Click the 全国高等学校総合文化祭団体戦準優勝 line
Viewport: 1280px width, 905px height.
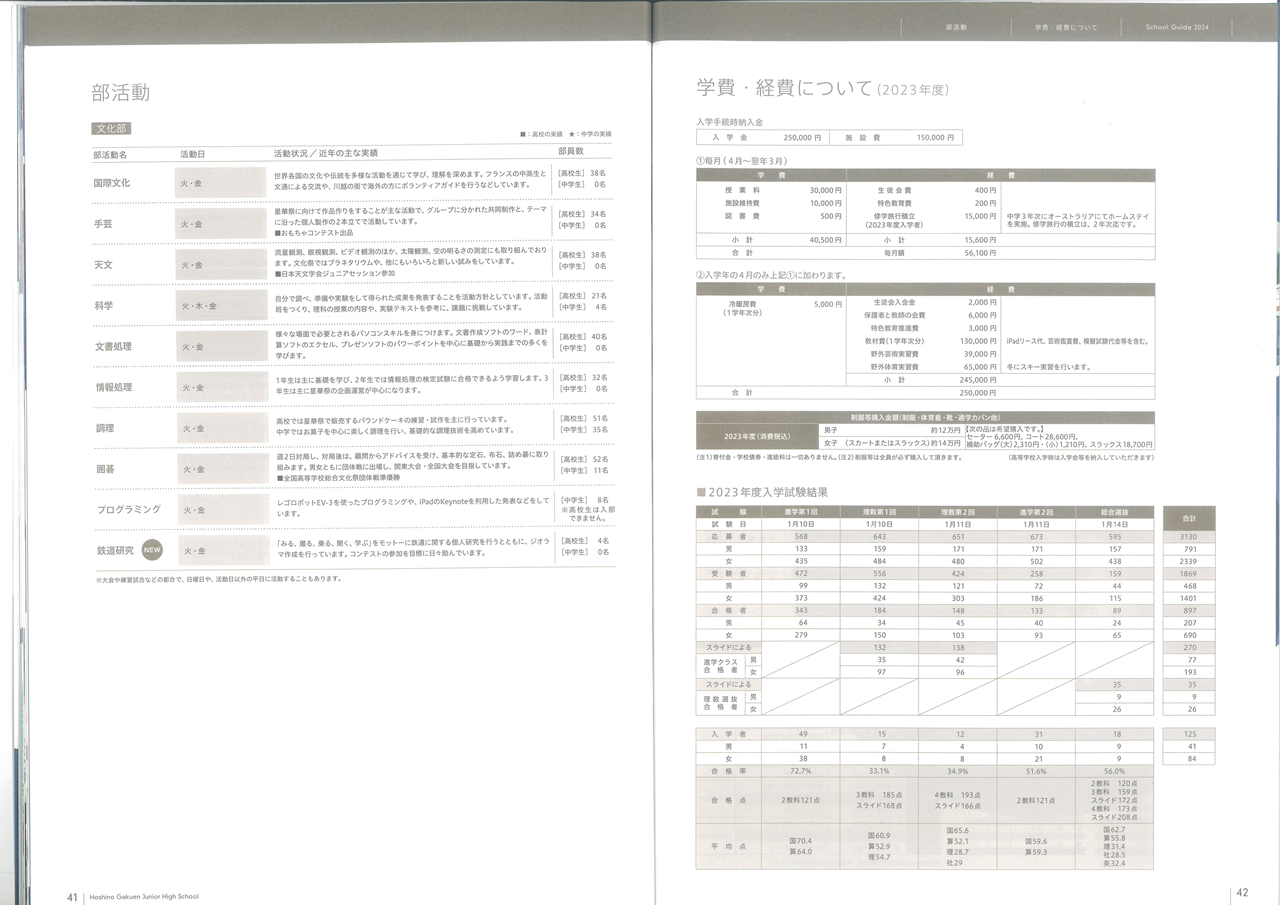click(337, 477)
